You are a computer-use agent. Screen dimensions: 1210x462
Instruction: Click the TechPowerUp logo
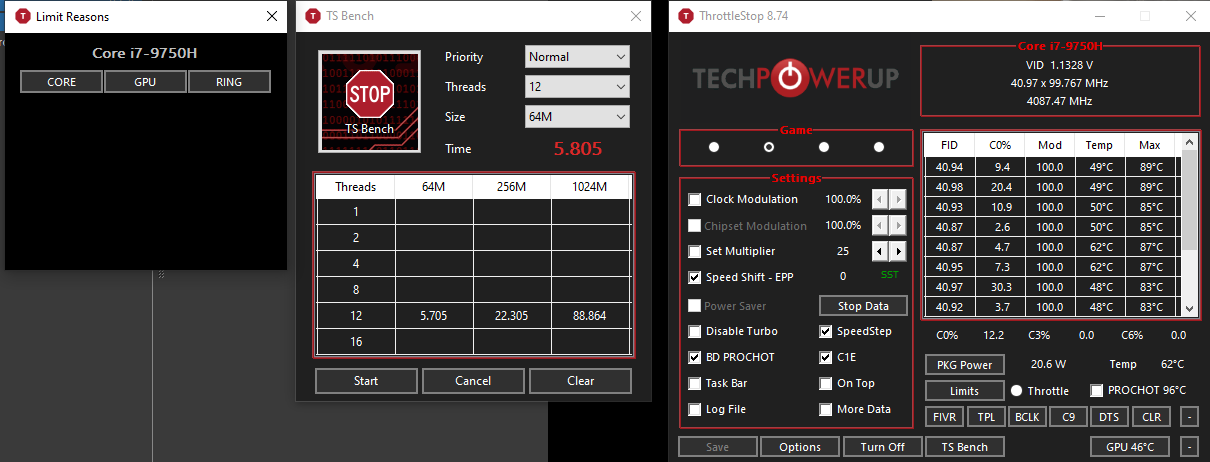click(x=796, y=78)
